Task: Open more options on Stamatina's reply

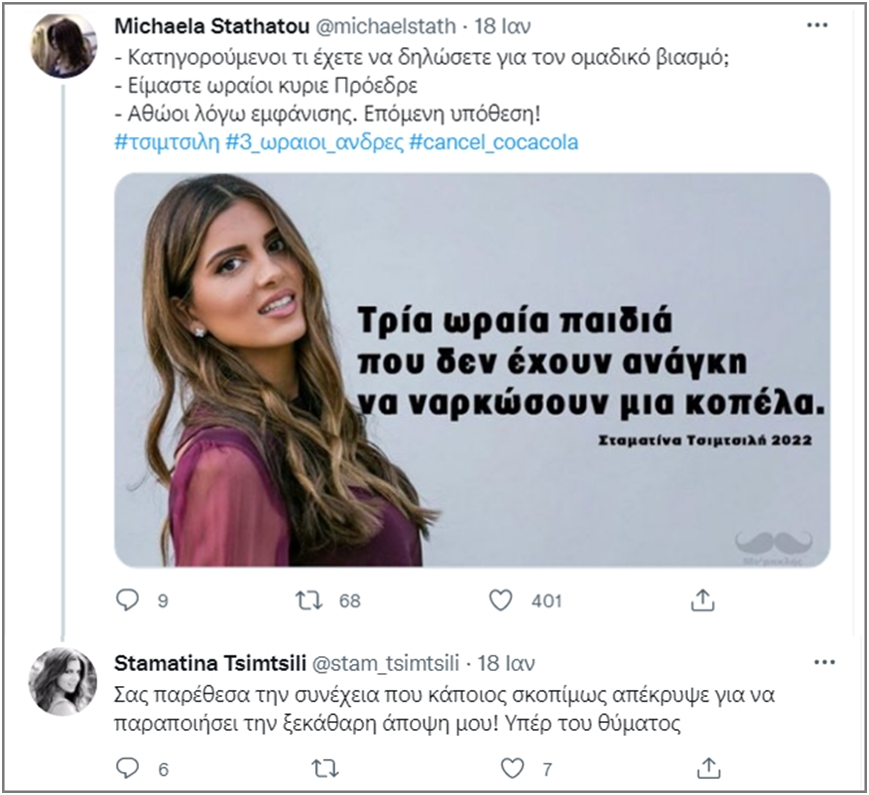Action: click(x=825, y=663)
